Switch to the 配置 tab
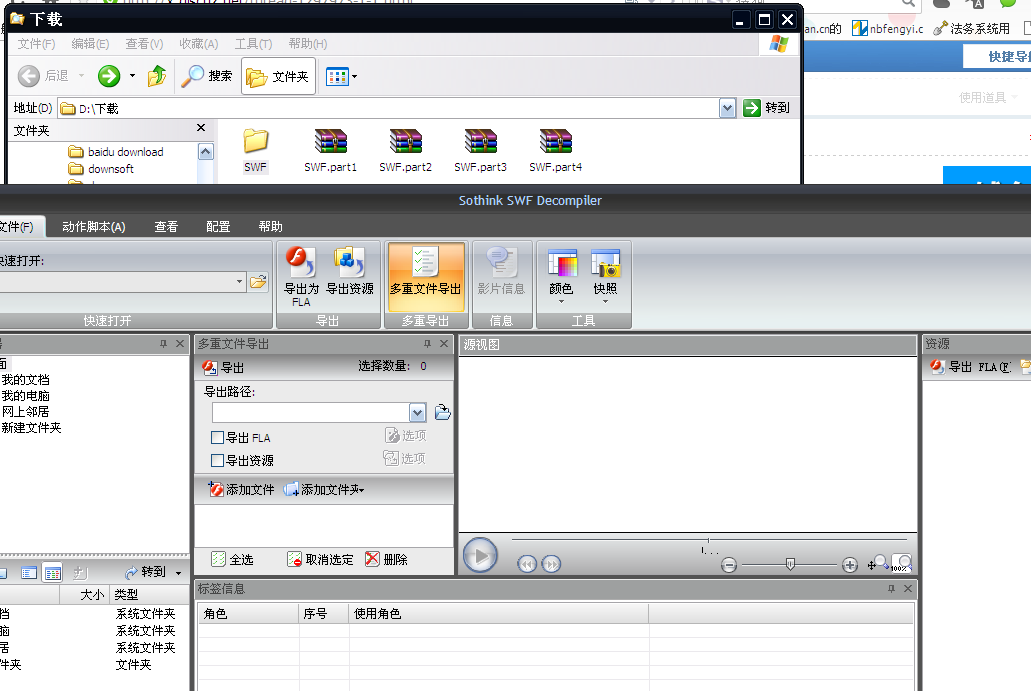Viewport: 1031px width, 691px height. (218, 227)
